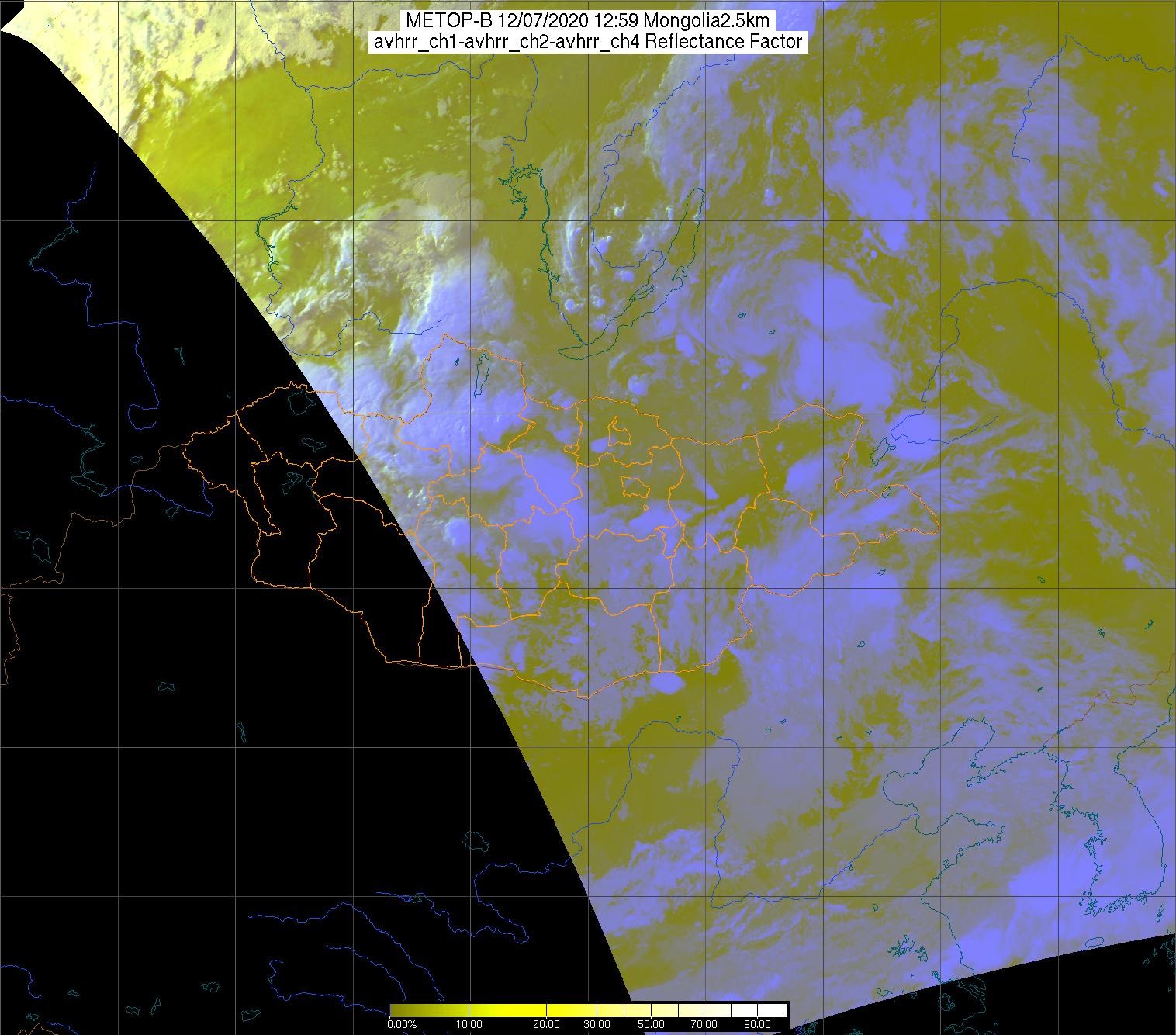Click the '20.00' colorbar label
1176x1035 pixels.
pos(547,1024)
